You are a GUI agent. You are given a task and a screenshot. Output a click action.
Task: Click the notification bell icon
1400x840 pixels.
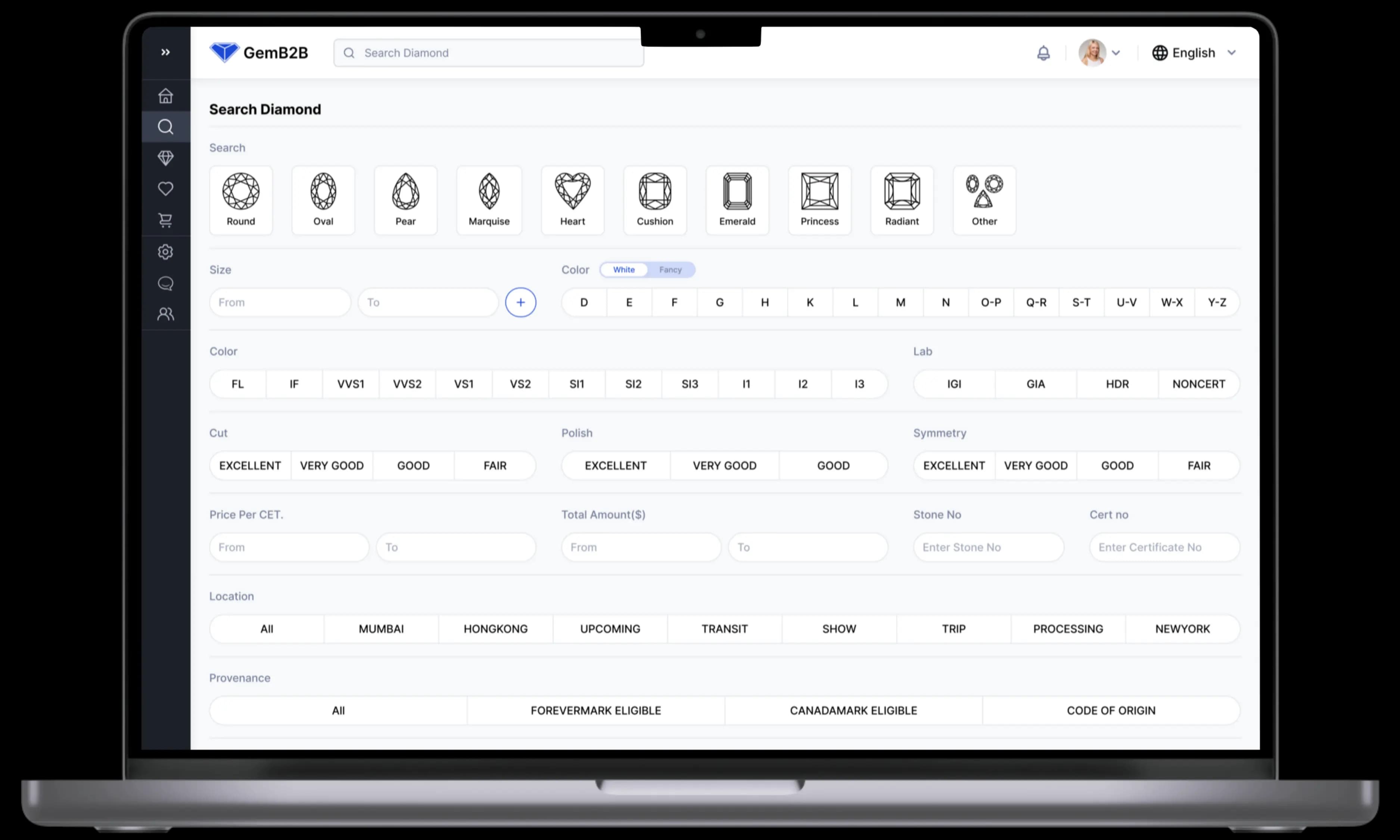pyautogui.click(x=1043, y=52)
